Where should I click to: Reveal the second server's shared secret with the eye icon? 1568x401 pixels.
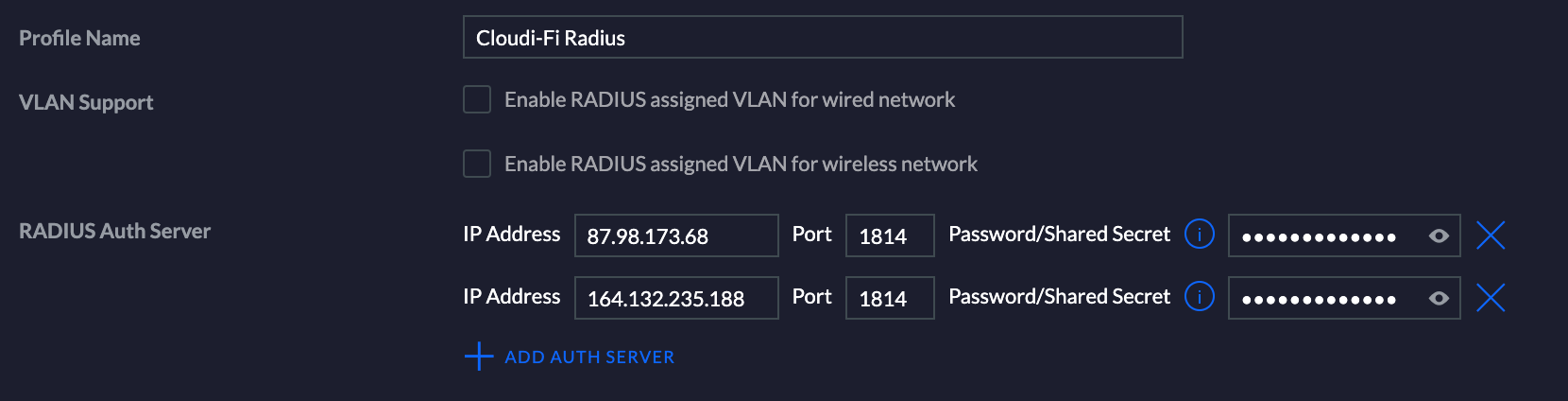1439,299
